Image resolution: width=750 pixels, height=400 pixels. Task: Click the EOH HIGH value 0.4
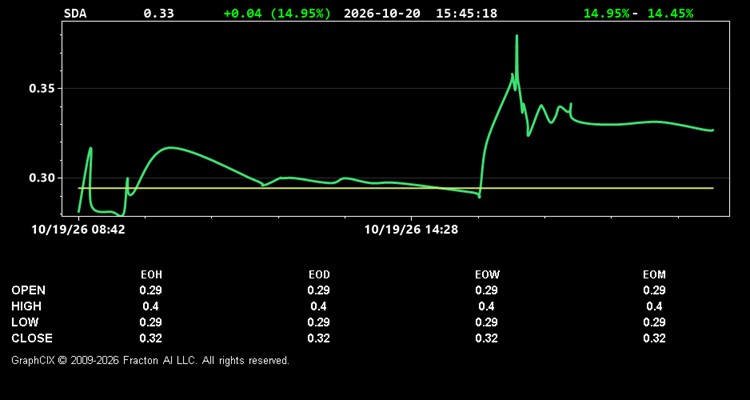[151, 306]
